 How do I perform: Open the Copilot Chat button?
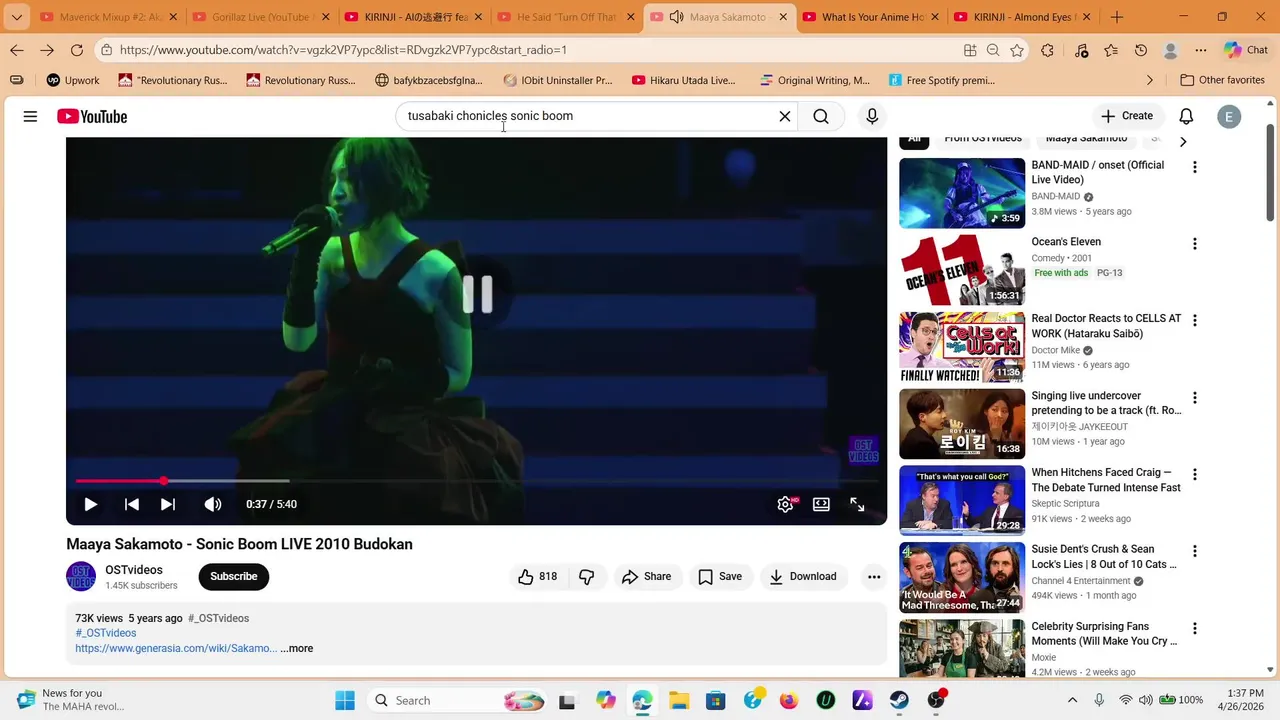[1246, 50]
